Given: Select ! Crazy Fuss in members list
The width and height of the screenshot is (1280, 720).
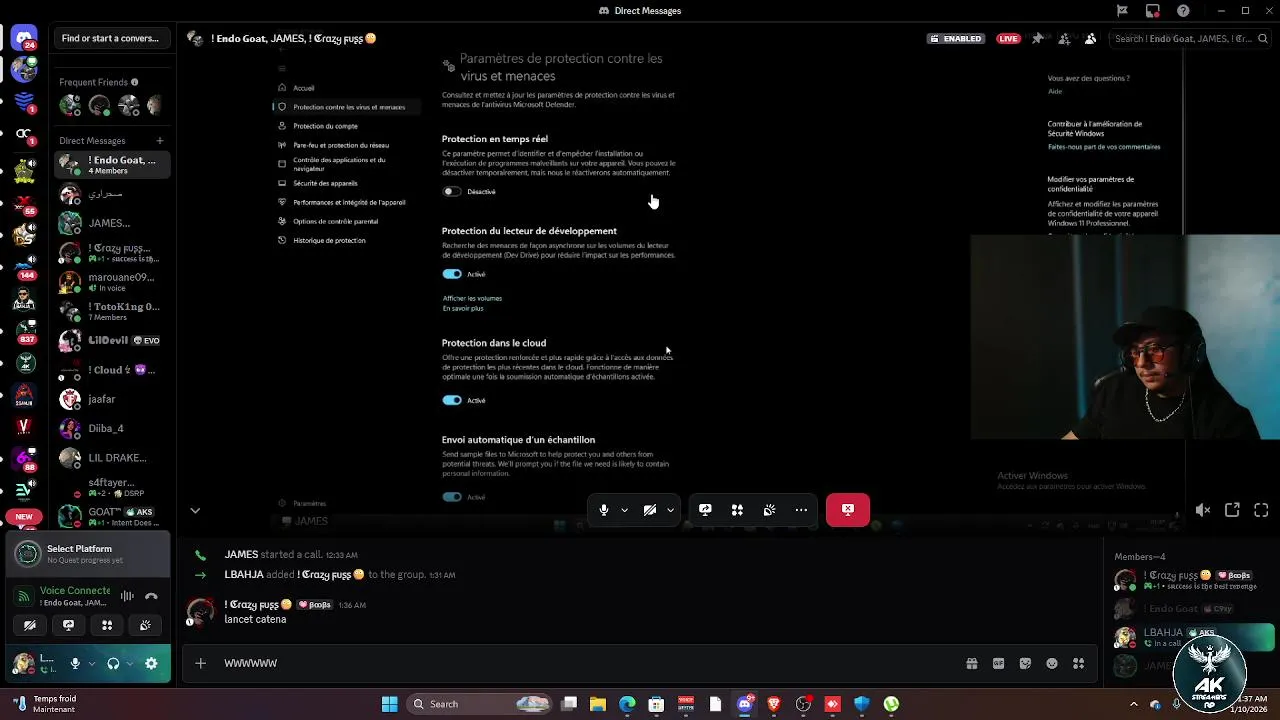Looking at the screenshot, I should coord(1192,580).
